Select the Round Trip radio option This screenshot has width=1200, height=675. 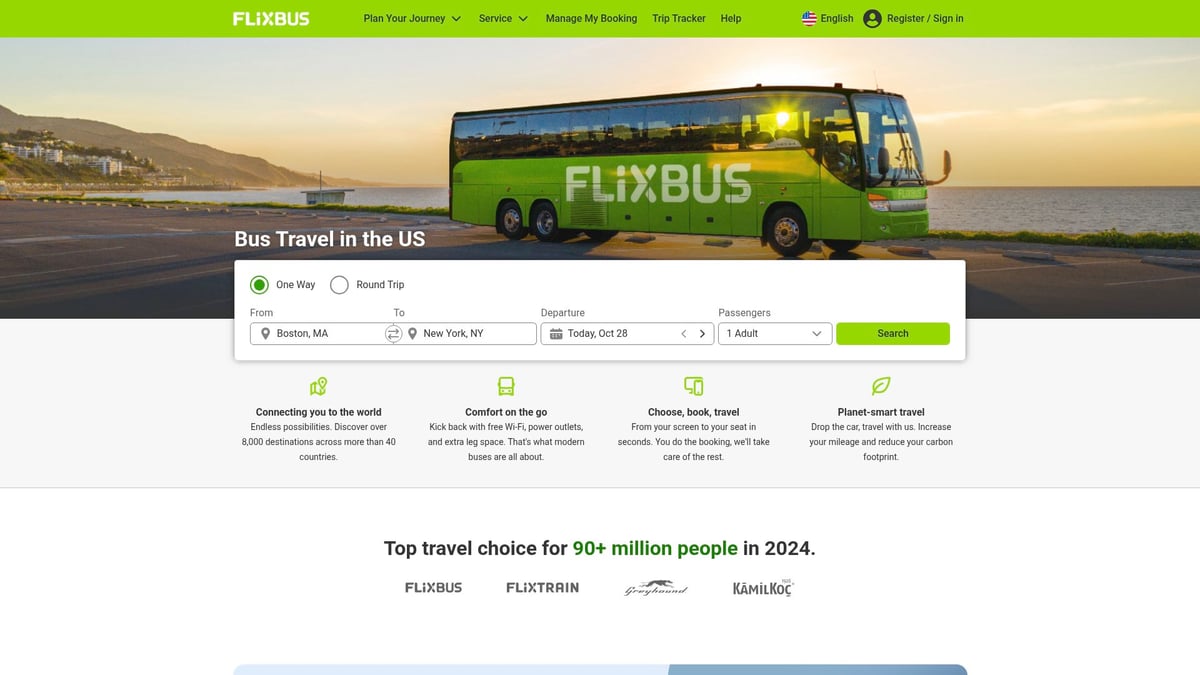coord(339,285)
